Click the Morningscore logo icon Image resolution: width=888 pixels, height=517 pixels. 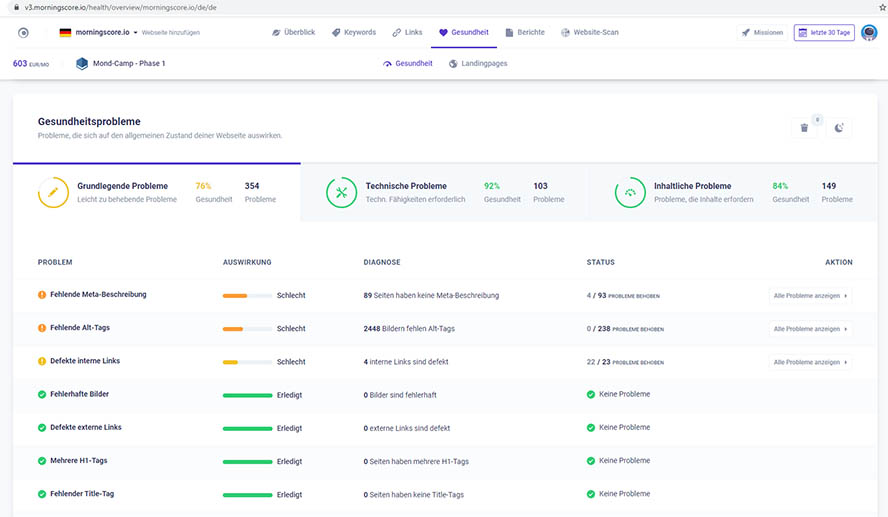click(23, 32)
